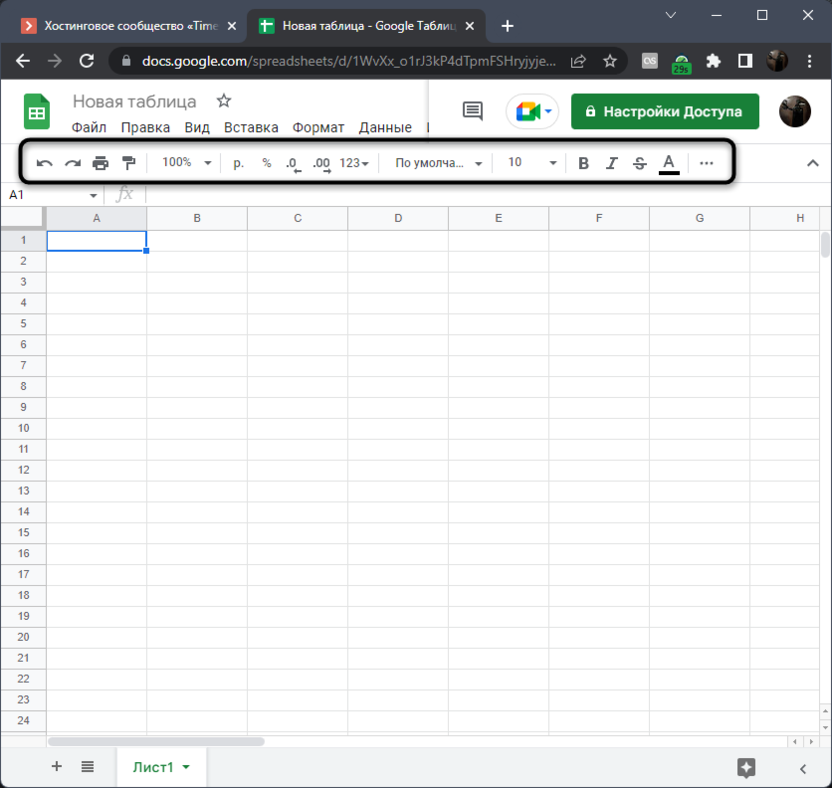Toggle italic text formatting
The height and width of the screenshot is (788, 832).
[x=612, y=163]
